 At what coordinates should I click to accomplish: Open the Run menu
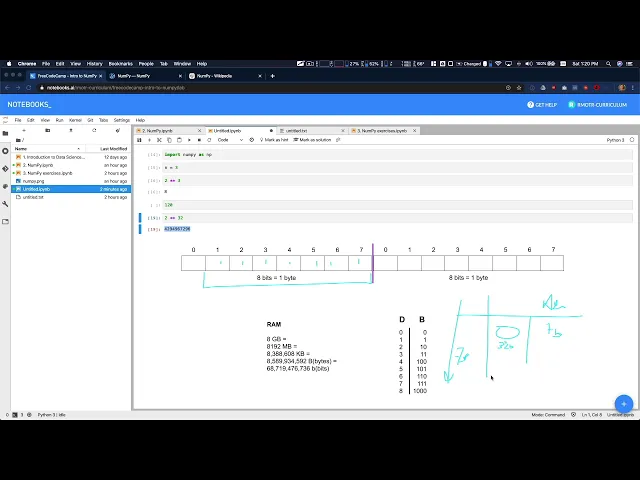60,120
